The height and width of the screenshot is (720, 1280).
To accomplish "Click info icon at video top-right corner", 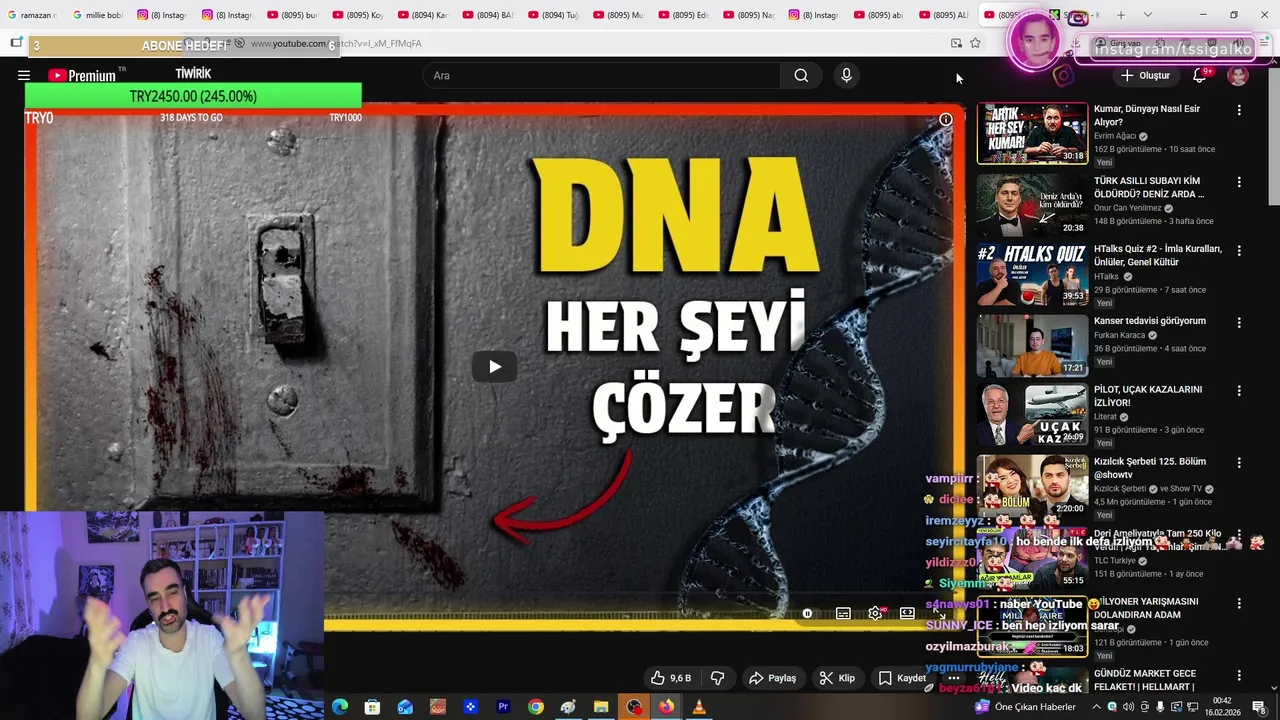I will click(x=946, y=120).
